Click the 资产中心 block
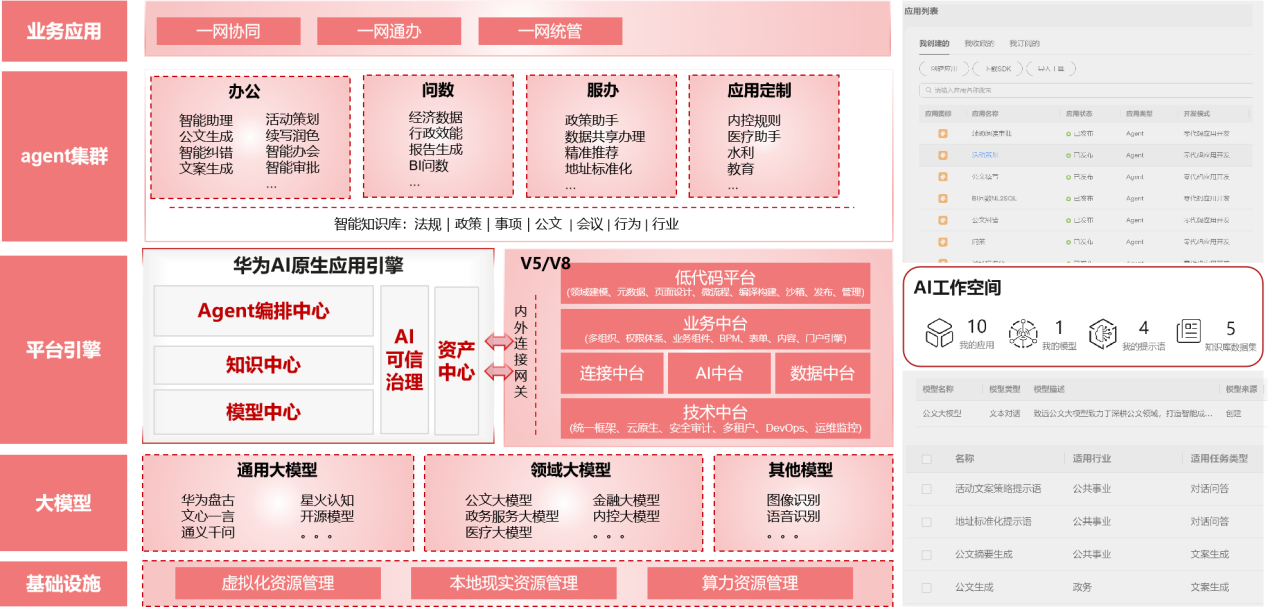This screenshot has width=1268, height=607. point(457,359)
